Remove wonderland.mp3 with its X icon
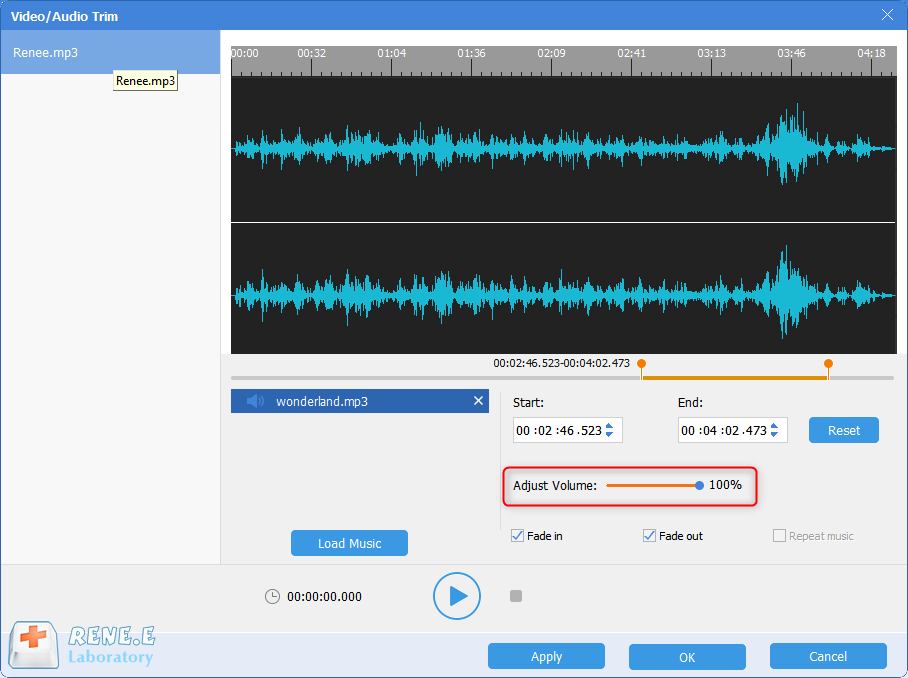This screenshot has height=678, width=908. point(478,401)
